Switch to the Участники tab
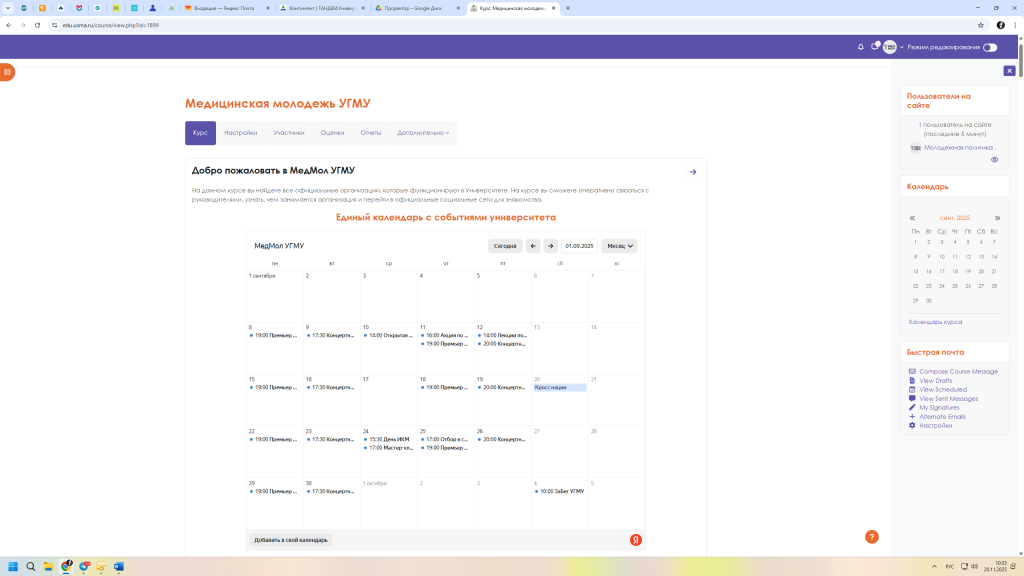Screen dimensions: 1024x576 click(289, 133)
